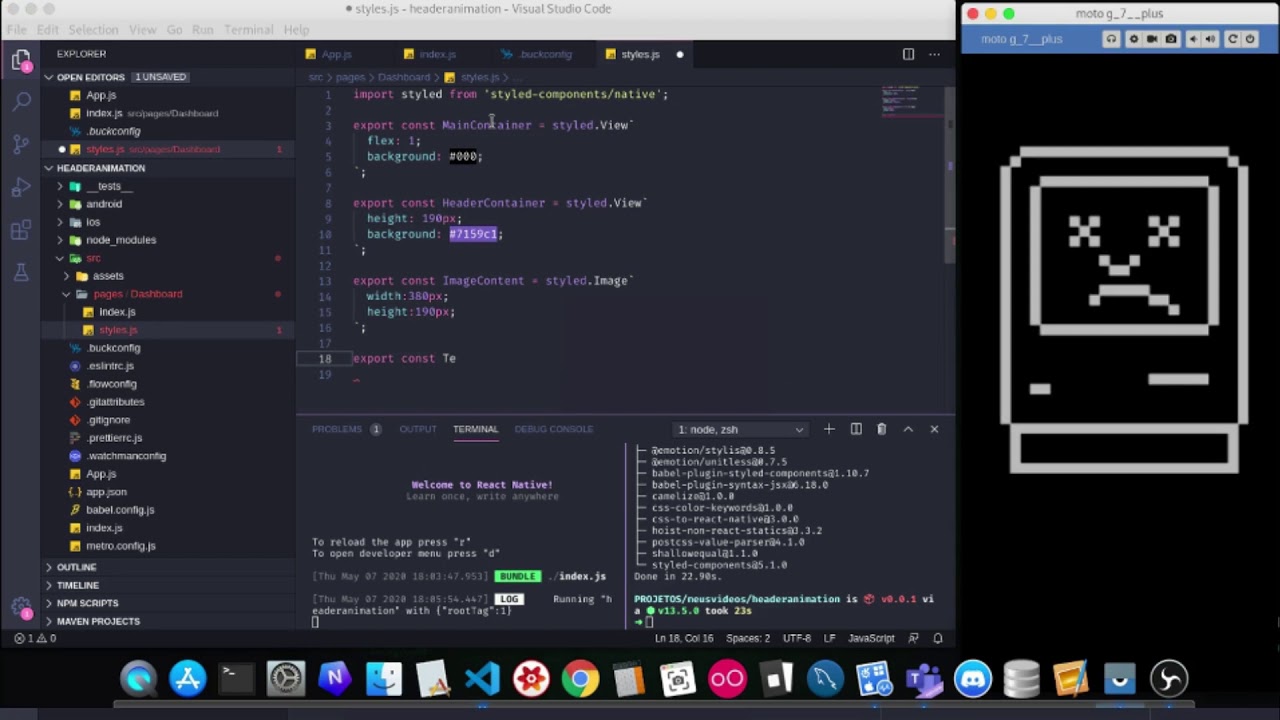Screen dimensions: 1280x720
Task: Start video recording in moto g_7 window
Action: point(1152,39)
